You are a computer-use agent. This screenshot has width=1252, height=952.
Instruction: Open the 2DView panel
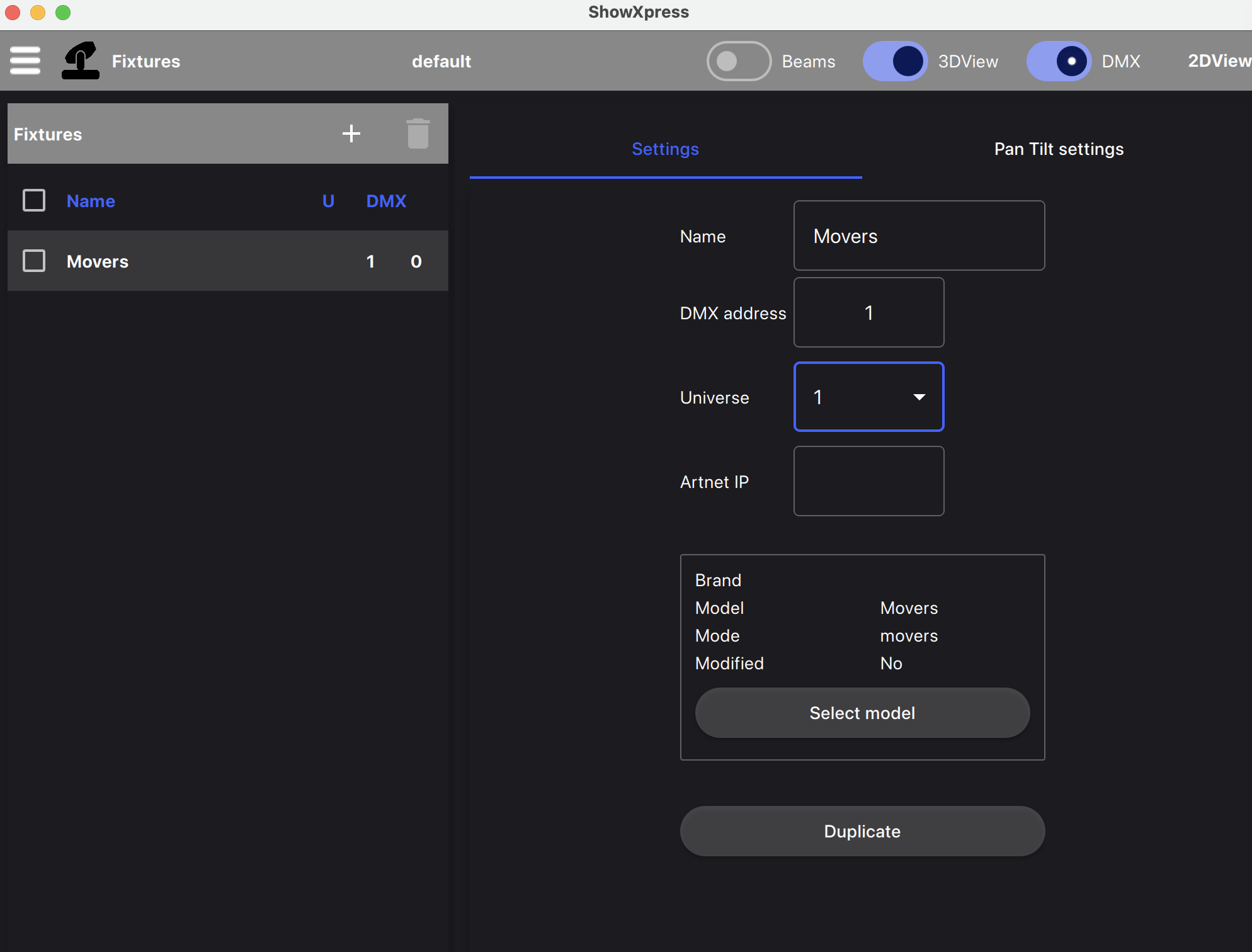[x=1218, y=61]
